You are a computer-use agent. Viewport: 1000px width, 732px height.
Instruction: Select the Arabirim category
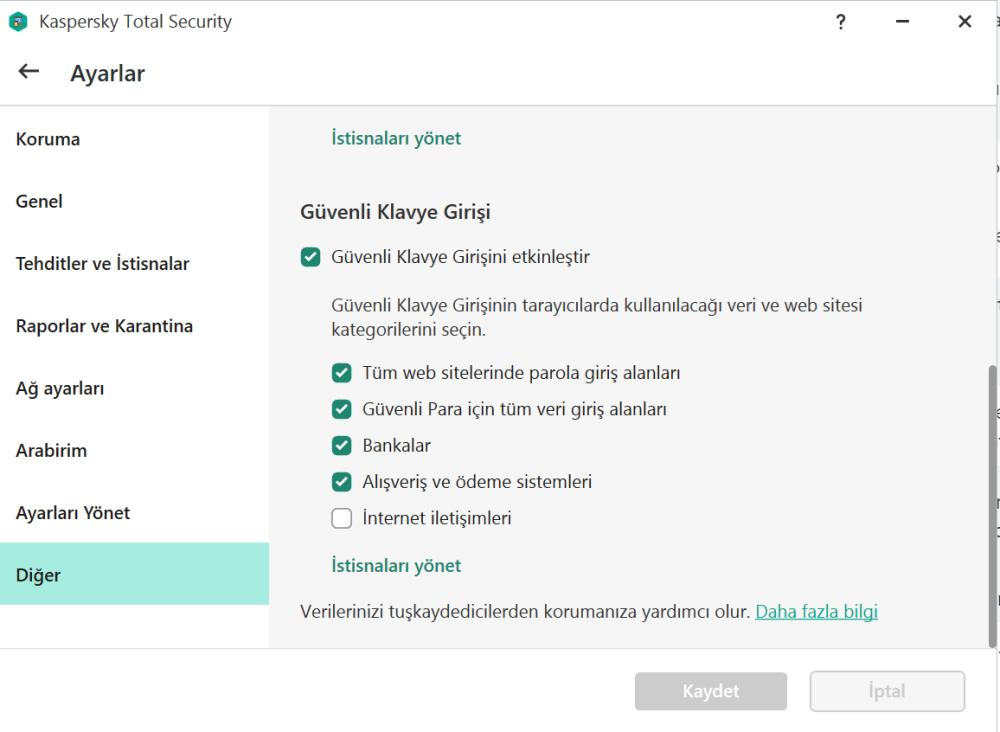tap(51, 450)
